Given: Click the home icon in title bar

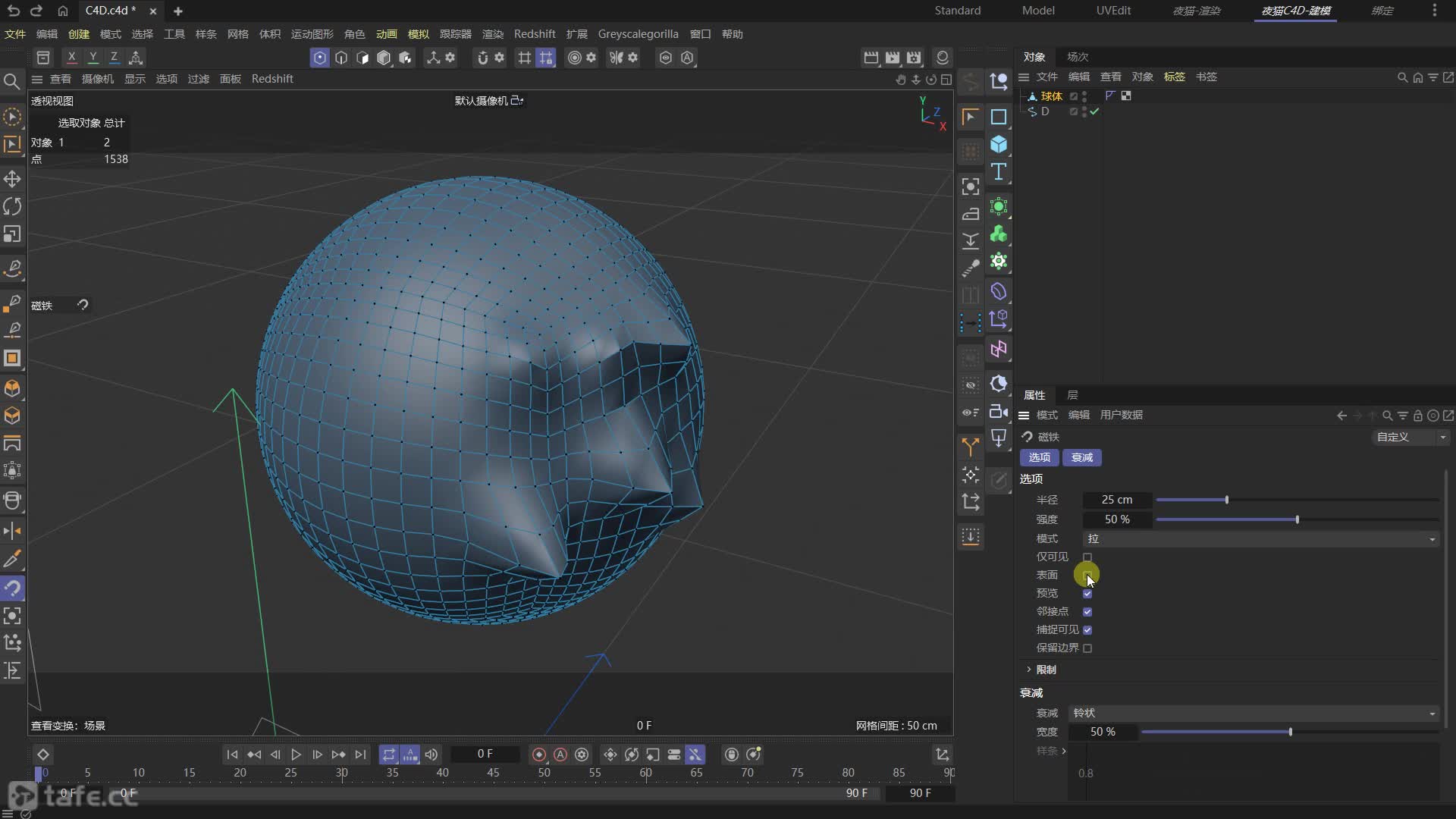Looking at the screenshot, I should [x=63, y=11].
